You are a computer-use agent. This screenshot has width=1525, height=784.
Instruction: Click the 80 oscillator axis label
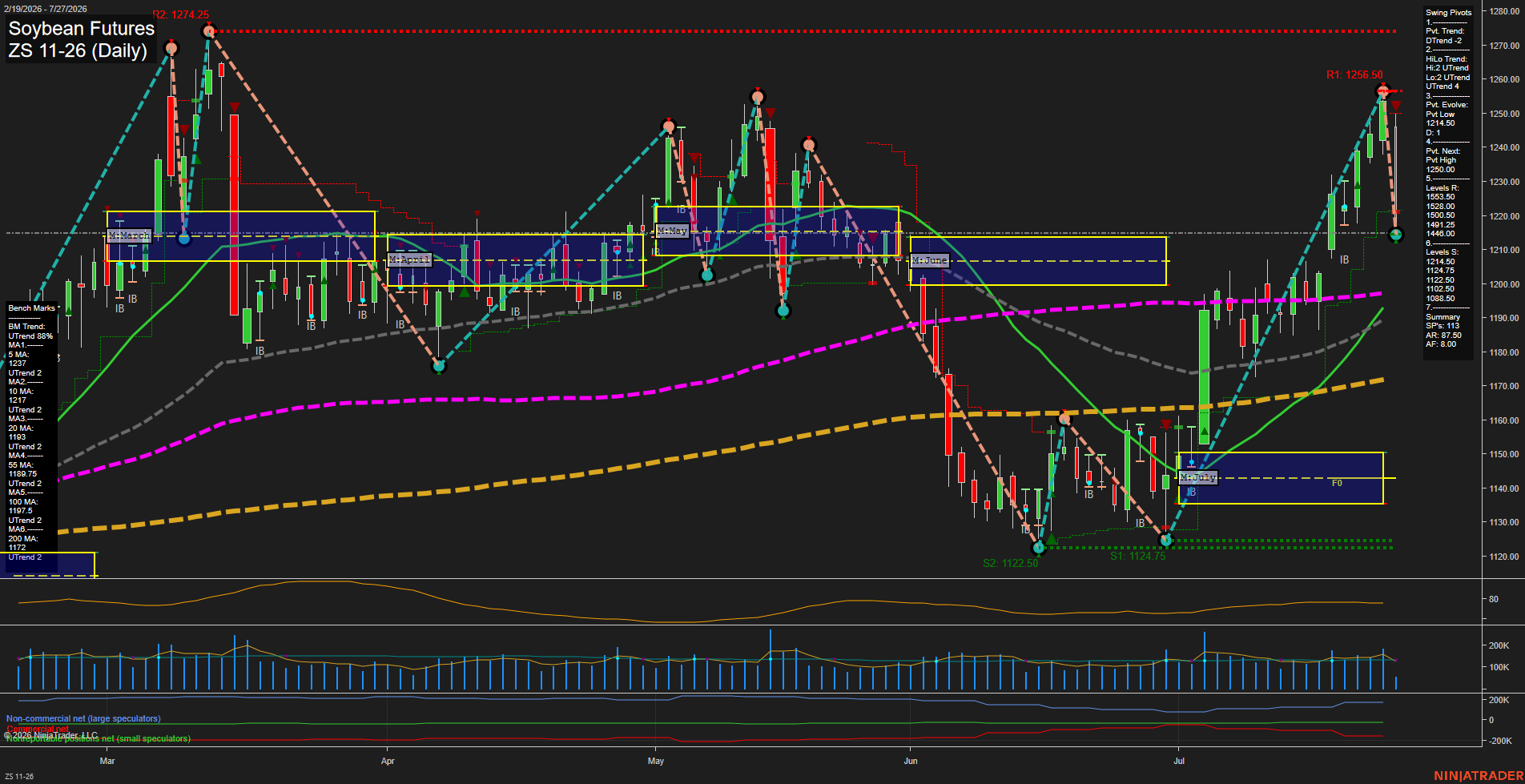[1494, 599]
